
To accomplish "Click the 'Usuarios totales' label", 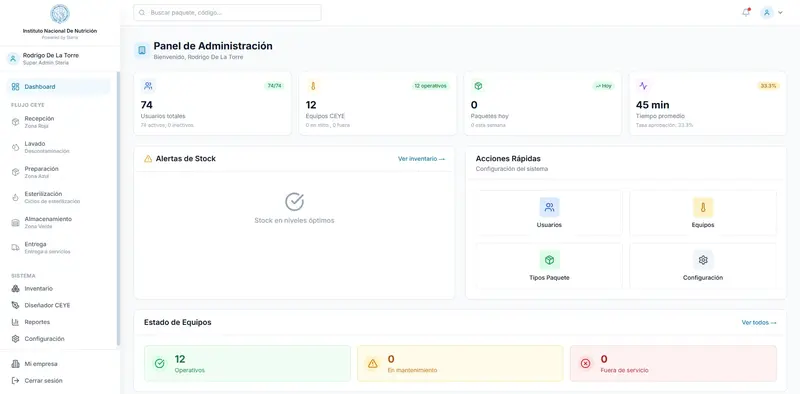I will click(x=163, y=116).
